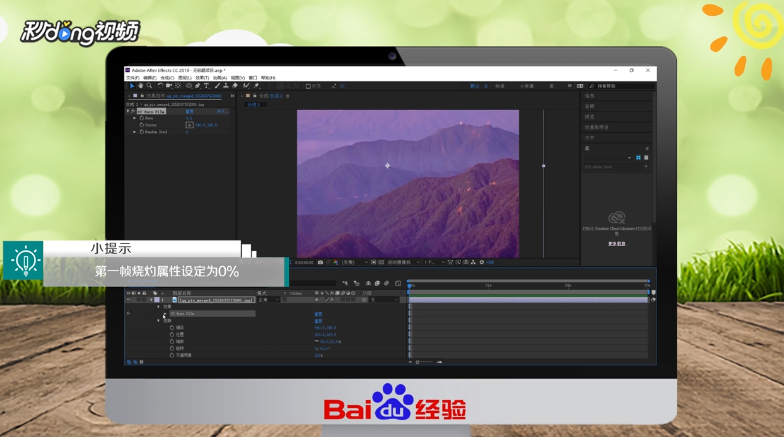Viewport: 784px width, 437px height.
Task: Select the Unified Camera tool
Action: click(169, 86)
